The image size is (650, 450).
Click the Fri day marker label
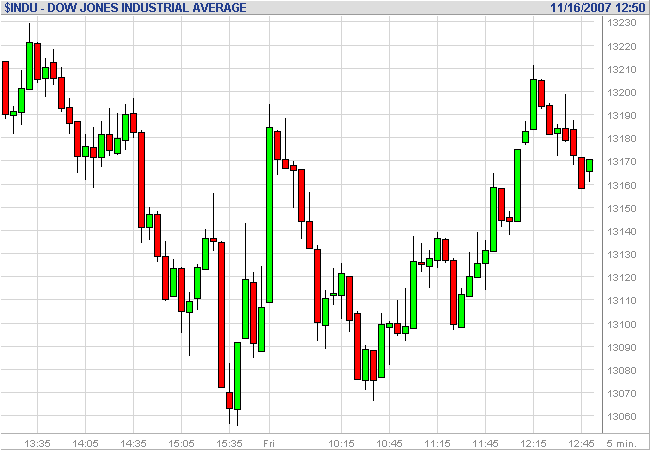[x=269, y=443]
